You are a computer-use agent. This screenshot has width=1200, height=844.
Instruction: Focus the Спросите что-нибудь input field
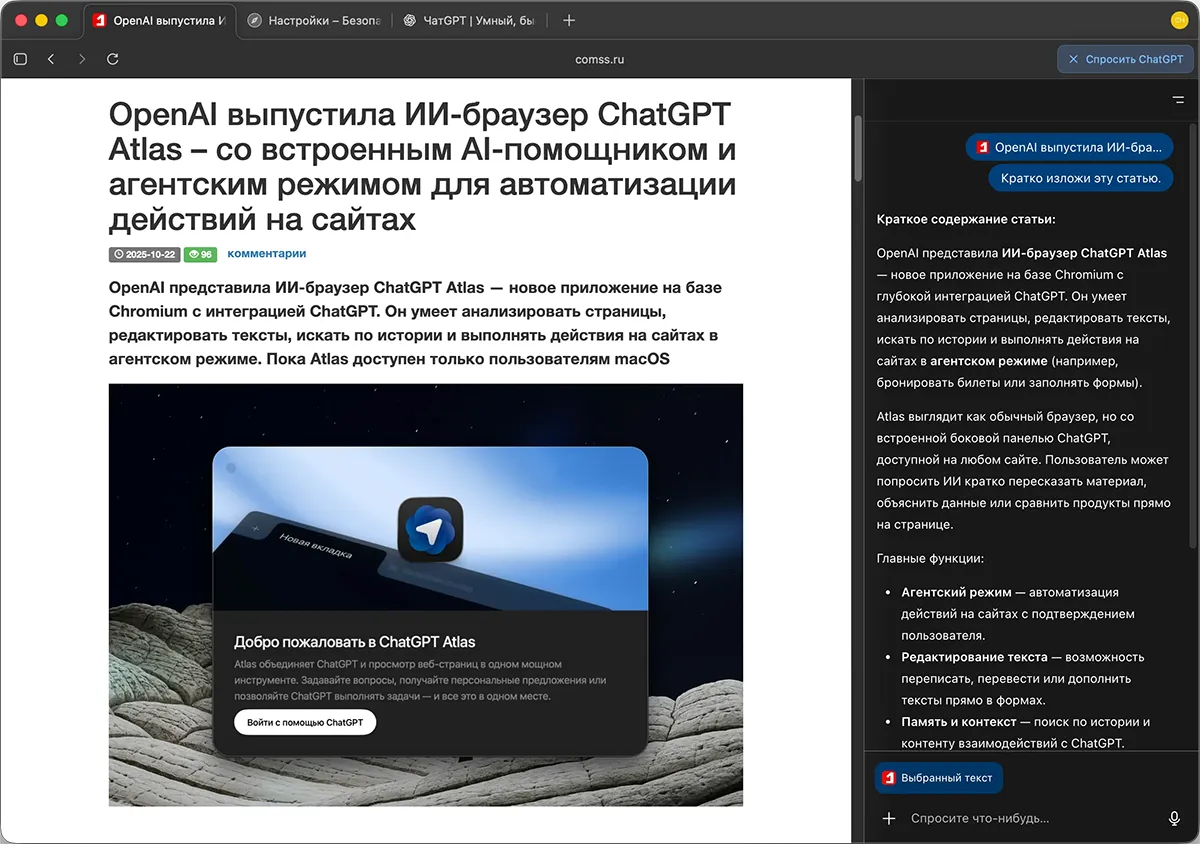tap(1032, 818)
